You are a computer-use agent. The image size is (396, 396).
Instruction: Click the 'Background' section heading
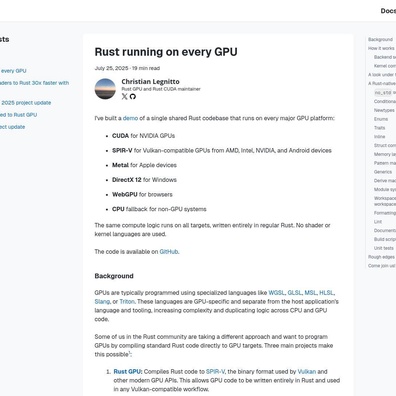click(114, 276)
